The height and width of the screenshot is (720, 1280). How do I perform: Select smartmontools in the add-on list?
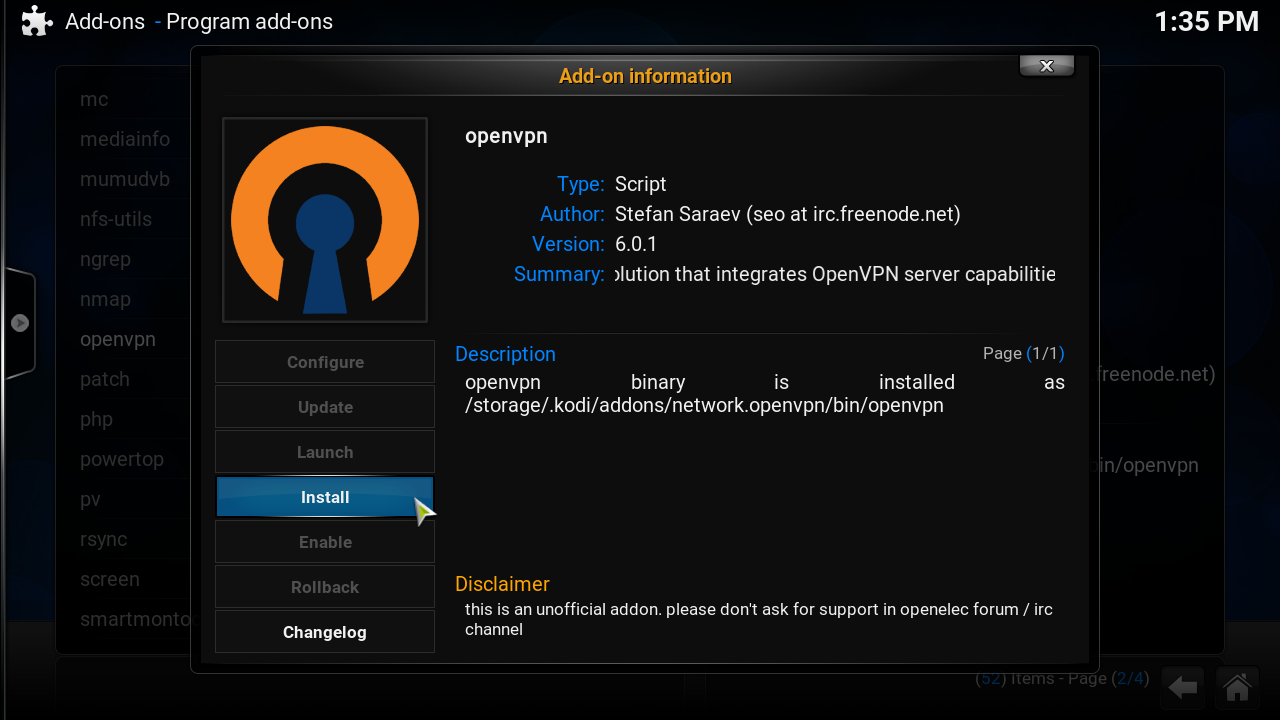point(135,619)
